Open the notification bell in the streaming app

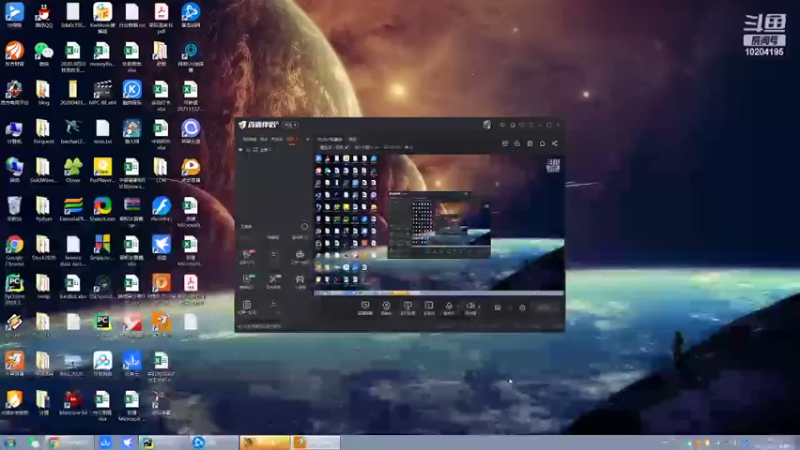coord(542,144)
